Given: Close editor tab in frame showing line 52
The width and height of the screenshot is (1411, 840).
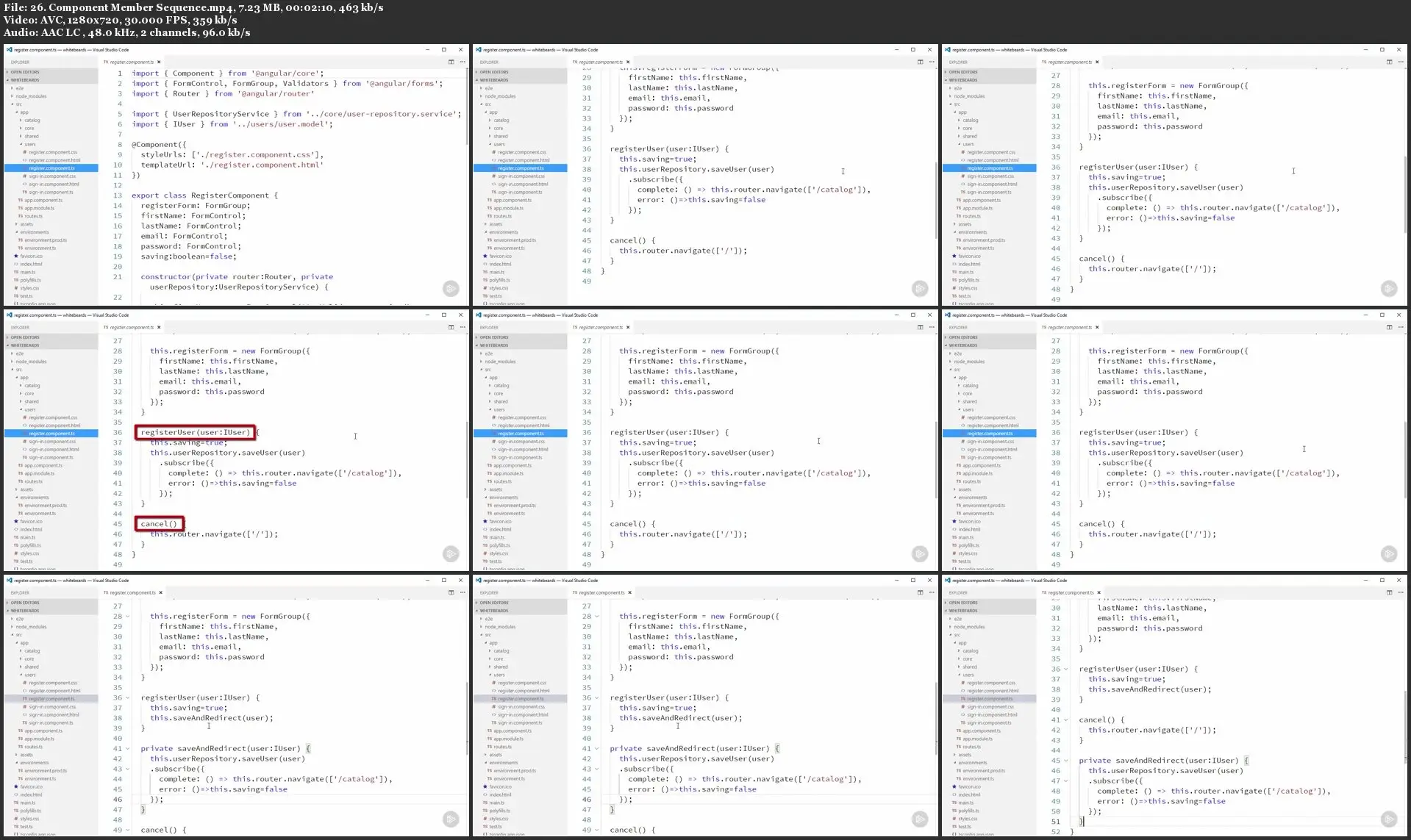Looking at the screenshot, I should (1099, 592).
